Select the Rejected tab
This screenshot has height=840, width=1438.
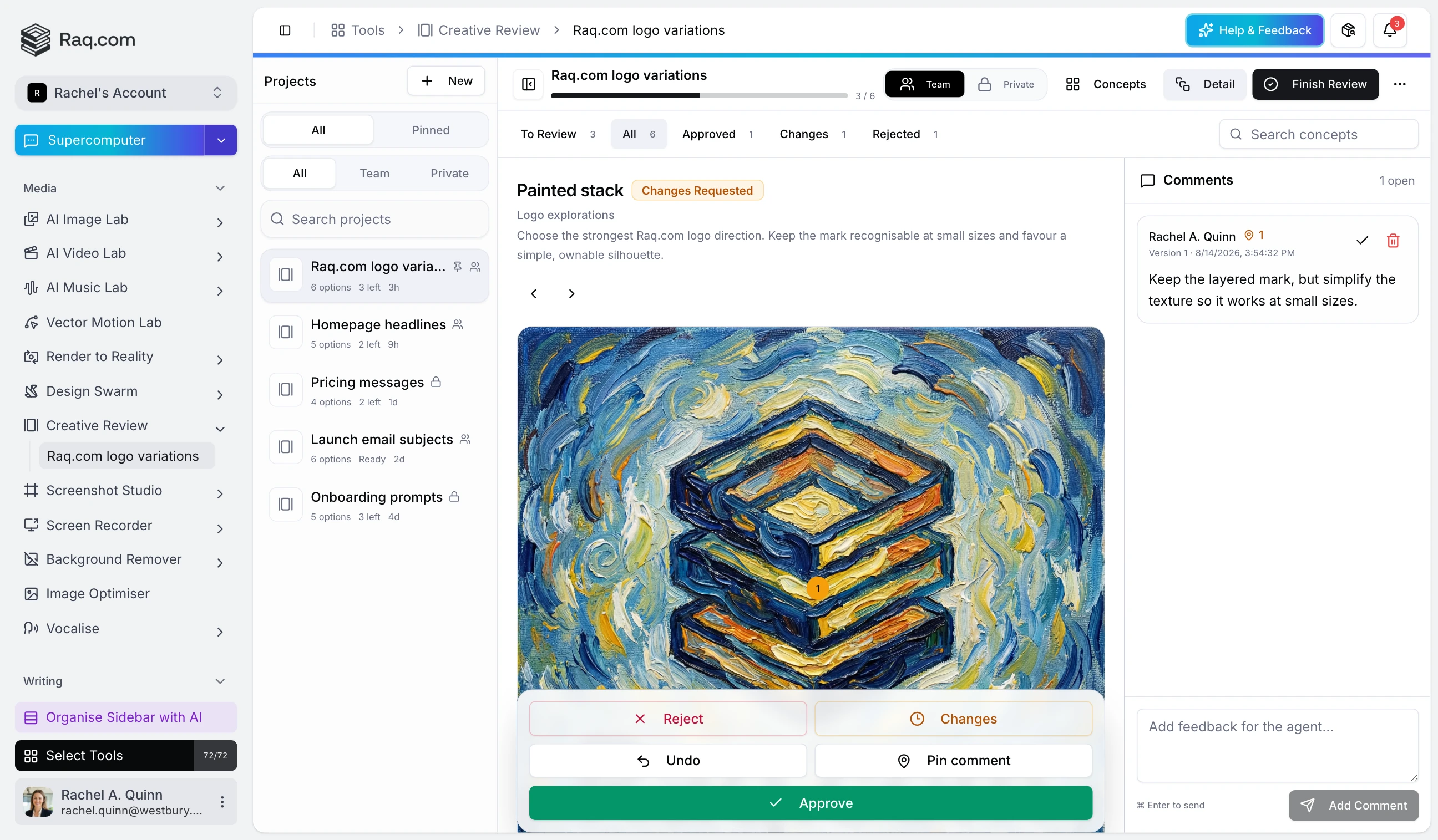pyautogui.click(x=905, y=134)
